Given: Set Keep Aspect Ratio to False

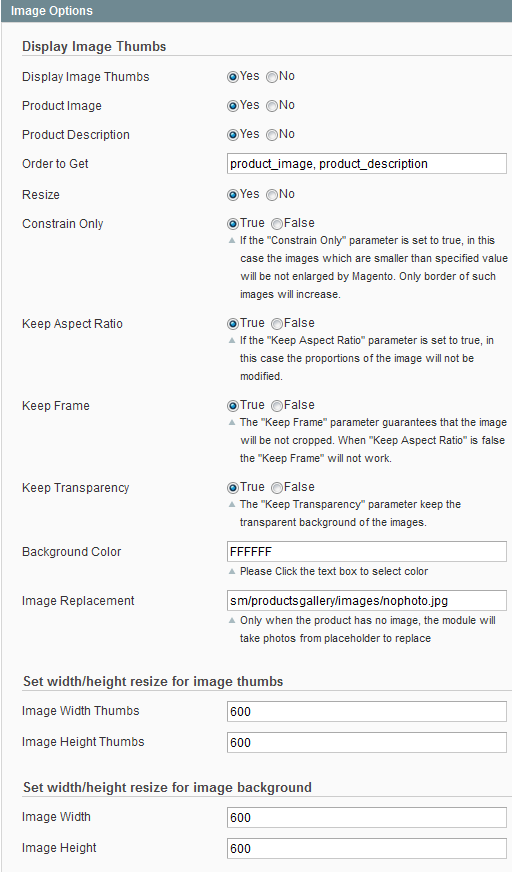Looking at the screenshot, I should (277, 324).
